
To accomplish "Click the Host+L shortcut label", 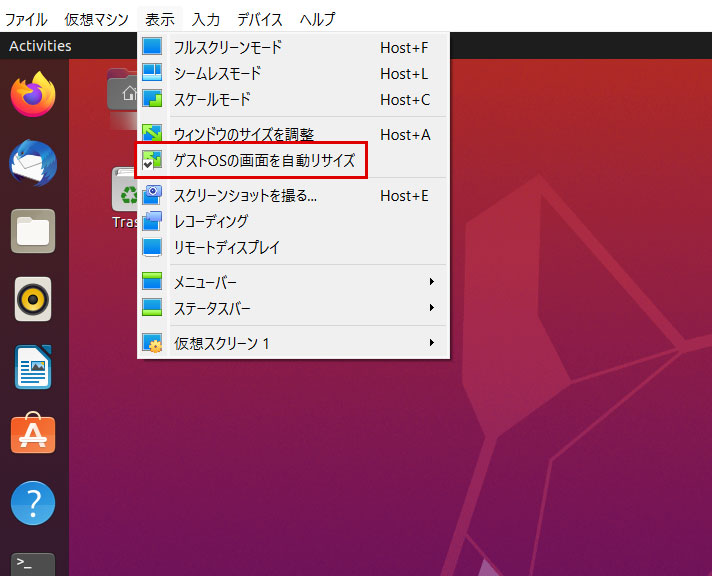I will point(404,74).
